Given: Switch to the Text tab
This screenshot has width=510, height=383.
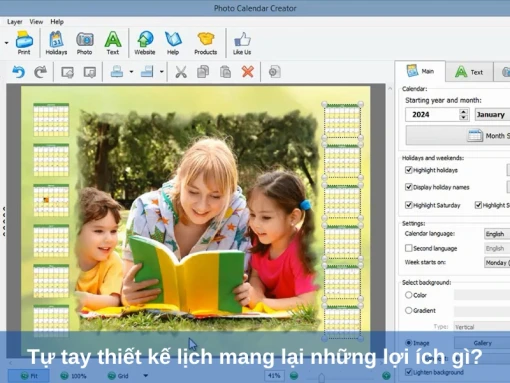Looking at the screenshot, I should coord(469,72).
